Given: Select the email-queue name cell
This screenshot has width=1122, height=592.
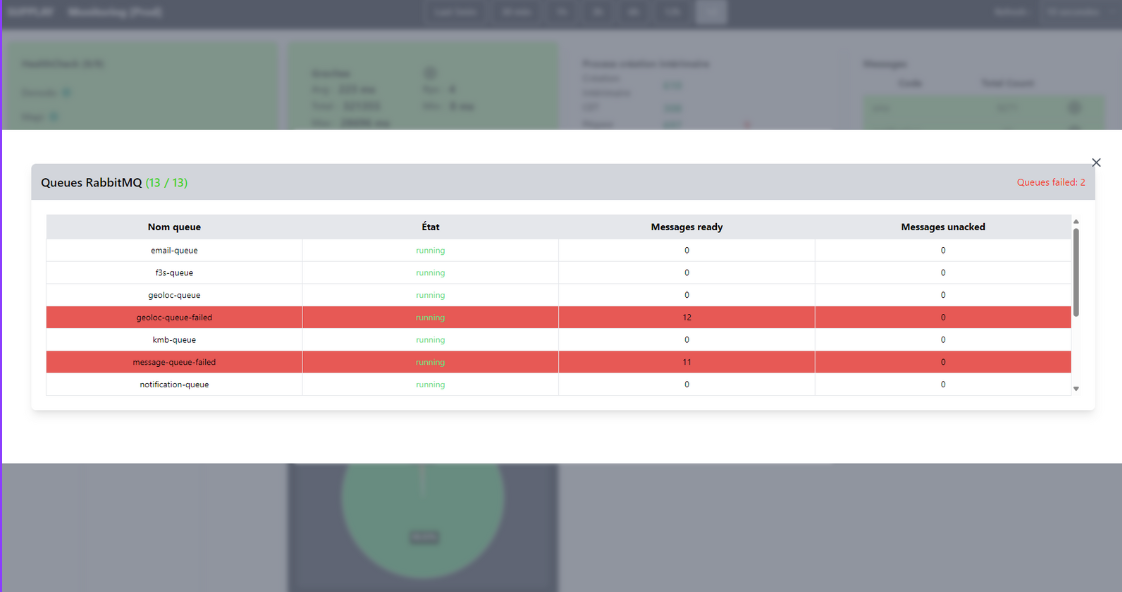Looking at the screenshot, I should [x=174, y=251].
